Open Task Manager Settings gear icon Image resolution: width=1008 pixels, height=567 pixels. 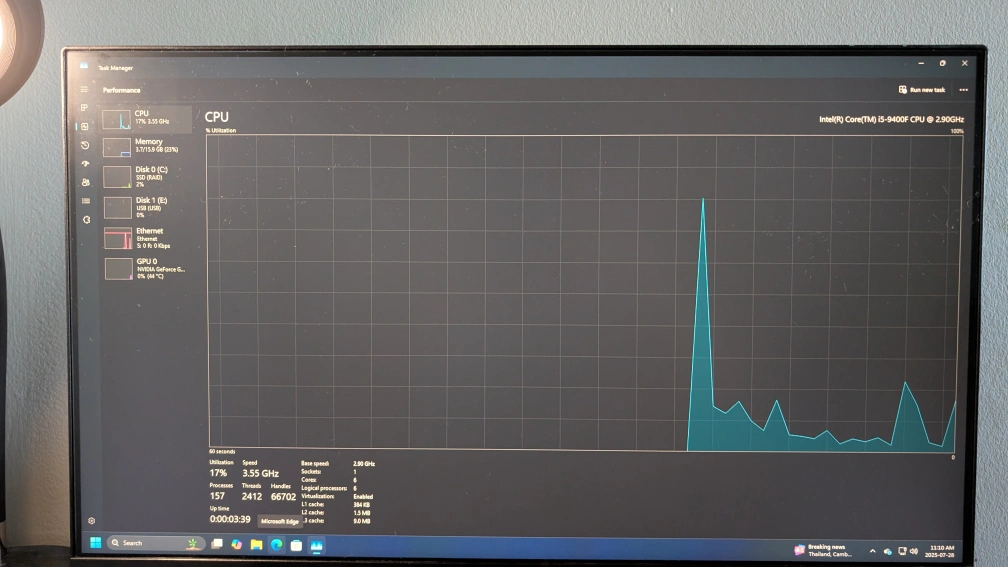(91, 520)
